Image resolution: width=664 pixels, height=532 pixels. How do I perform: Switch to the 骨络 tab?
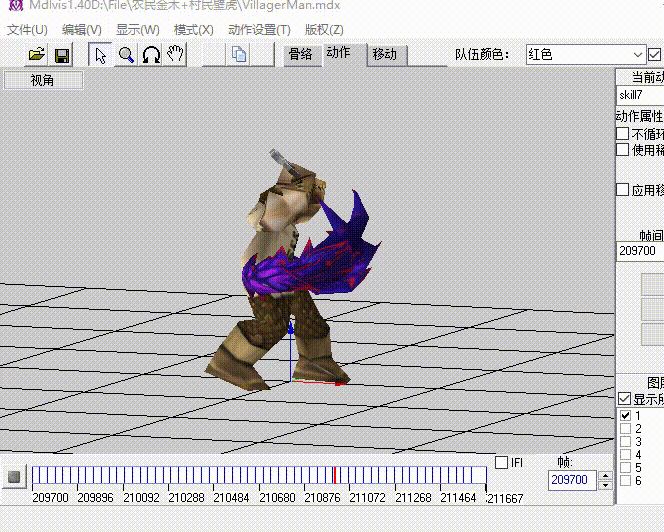pyautogui.click(x=300, y=54)
